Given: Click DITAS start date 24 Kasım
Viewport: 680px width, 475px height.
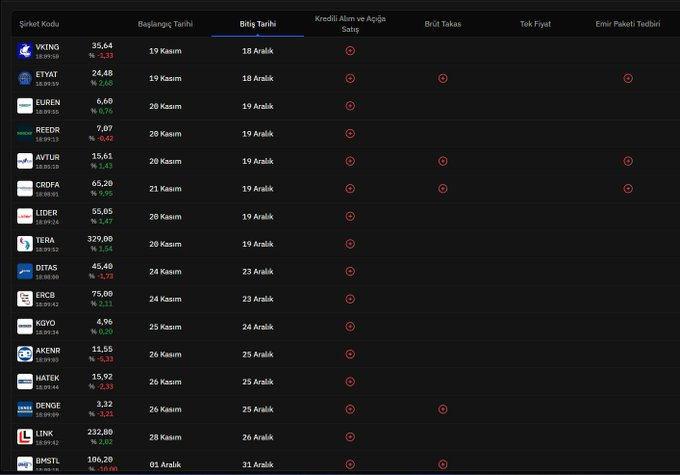Looking at the screenshot, I should [165, 272].
